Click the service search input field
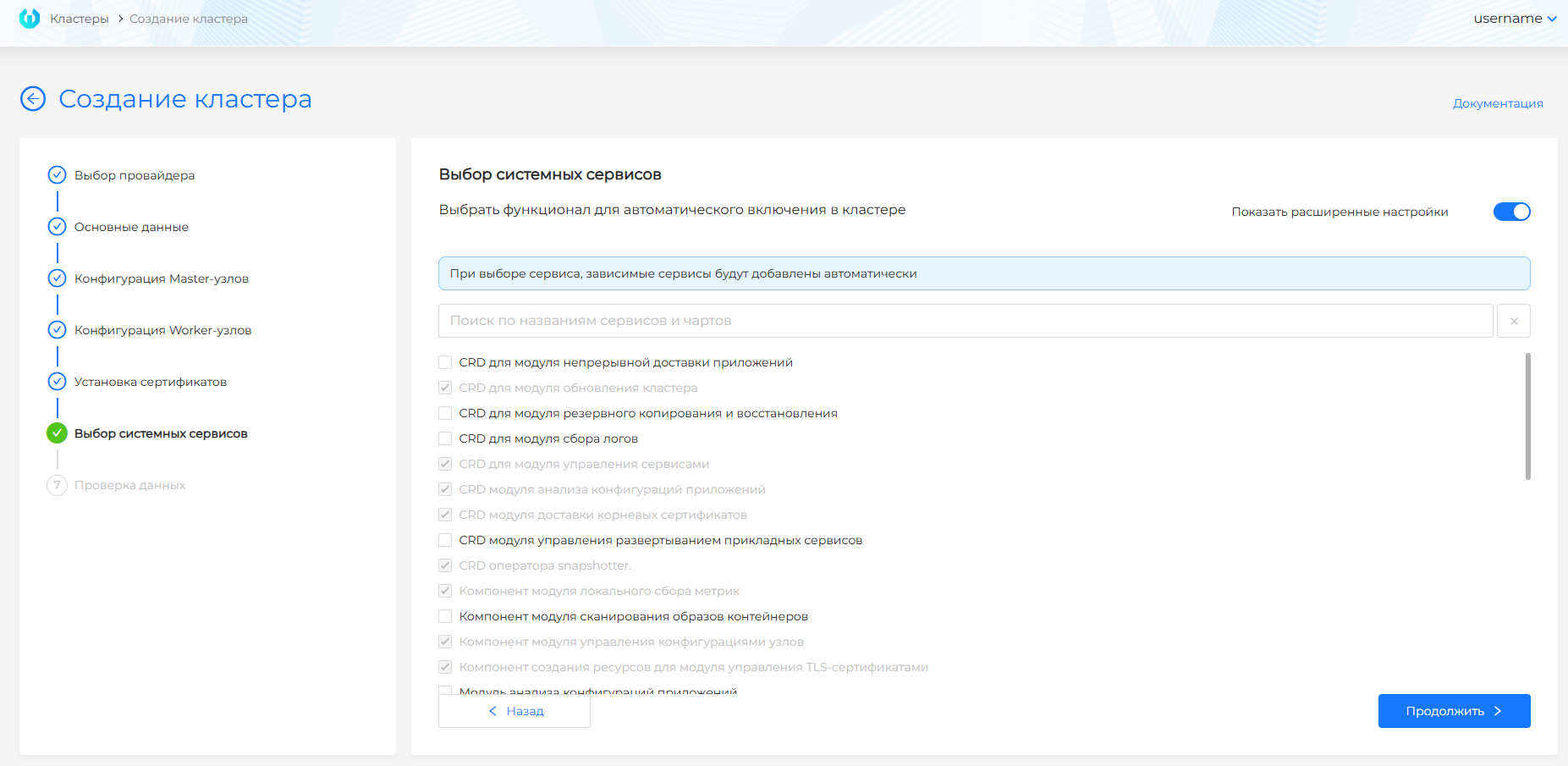 click(931, 320)
